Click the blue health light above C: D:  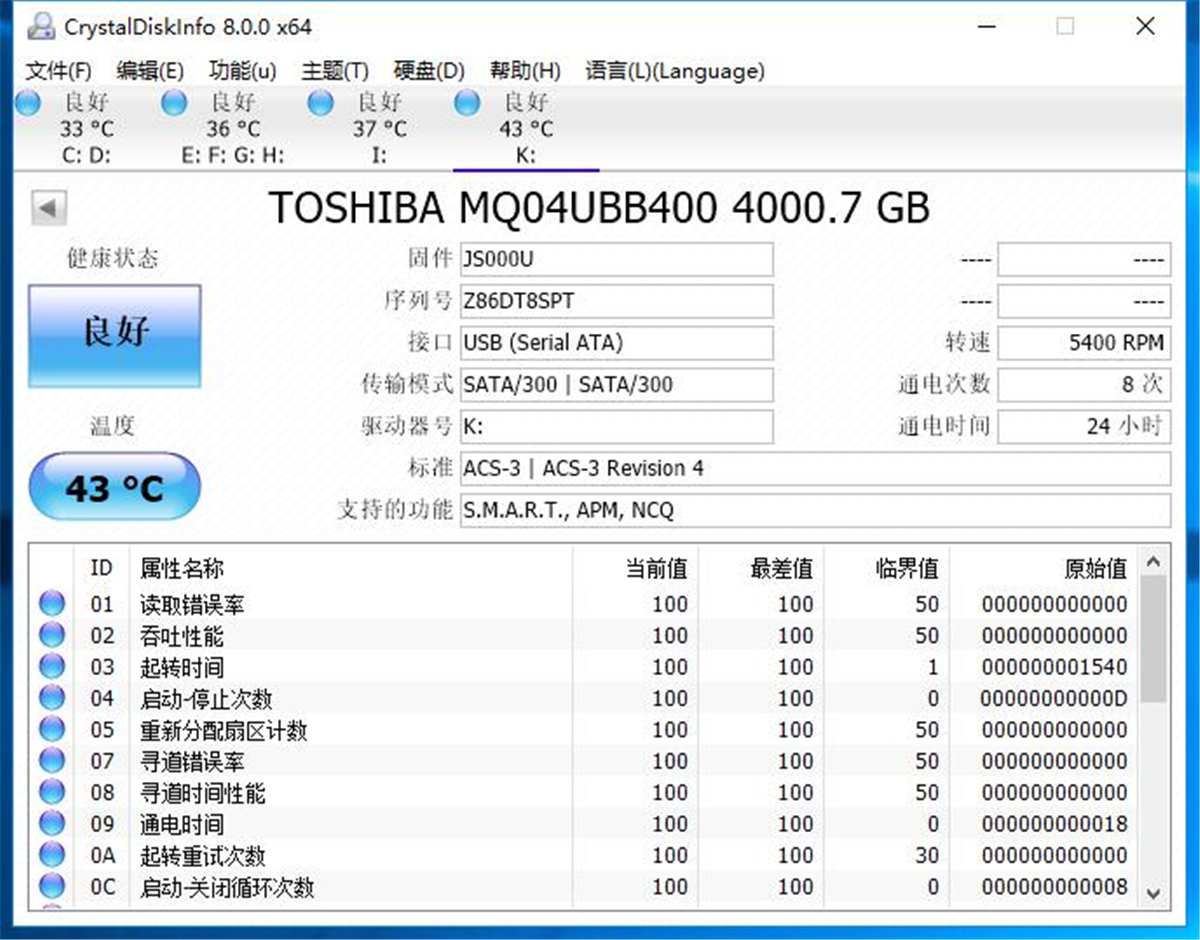[x=29, y=102]
